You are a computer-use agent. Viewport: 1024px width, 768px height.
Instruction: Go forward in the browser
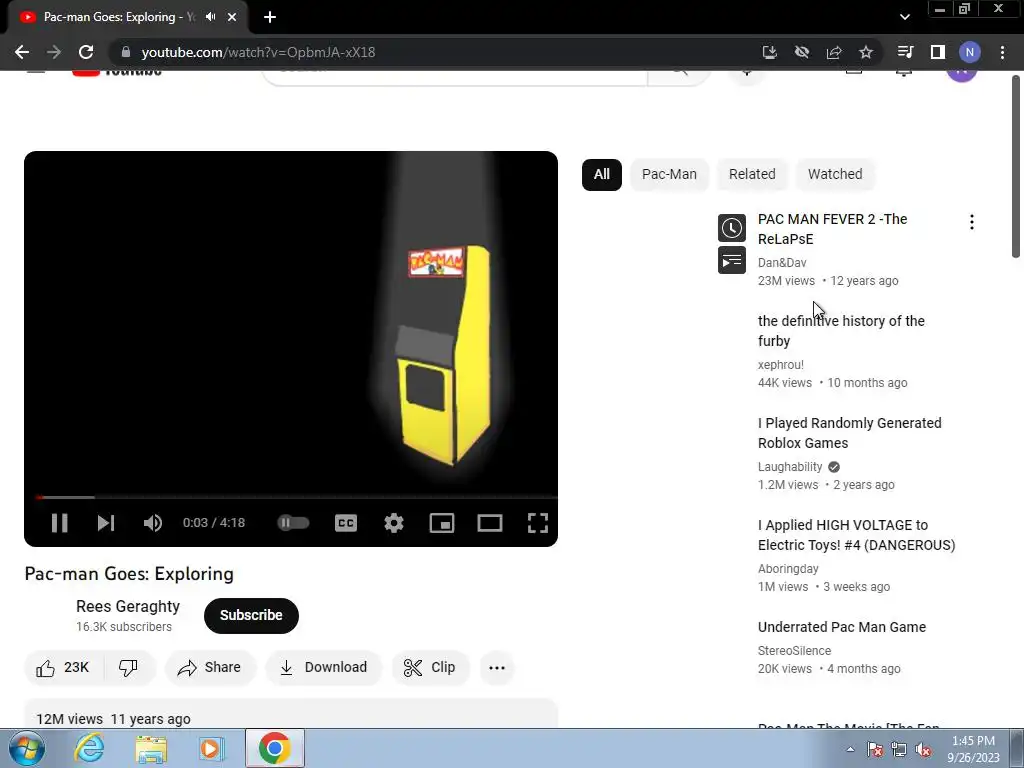coord(54,52)
